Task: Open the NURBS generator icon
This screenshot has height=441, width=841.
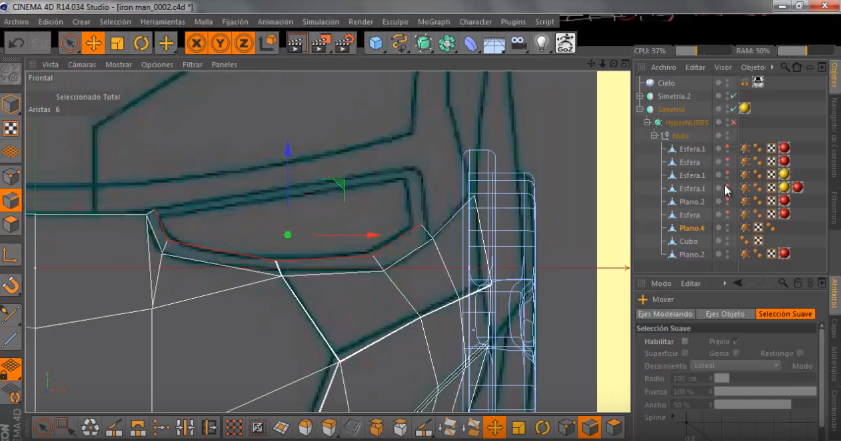Action: (423, 43)
